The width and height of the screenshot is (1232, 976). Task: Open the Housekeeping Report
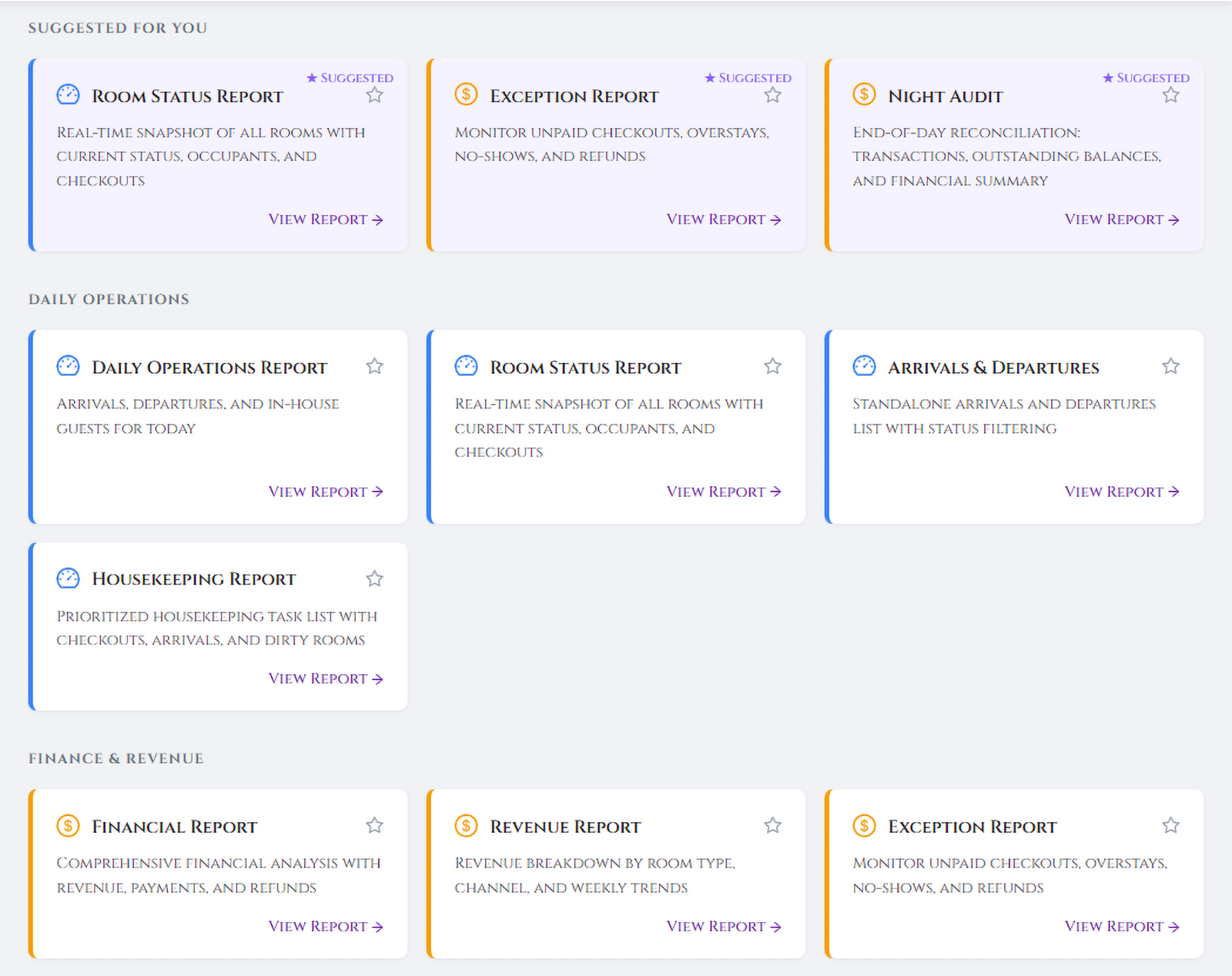coord(325,679)
